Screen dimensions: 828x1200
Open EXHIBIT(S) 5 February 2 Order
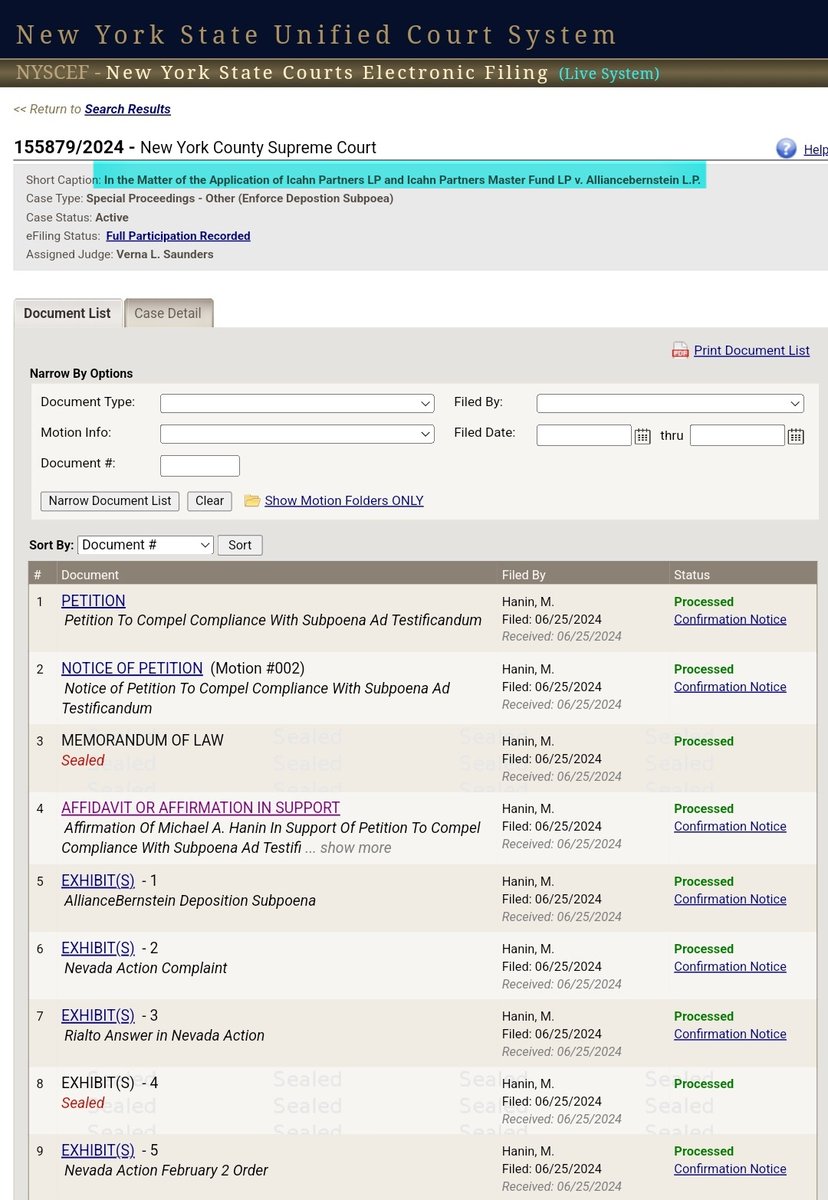(97, 1150)
